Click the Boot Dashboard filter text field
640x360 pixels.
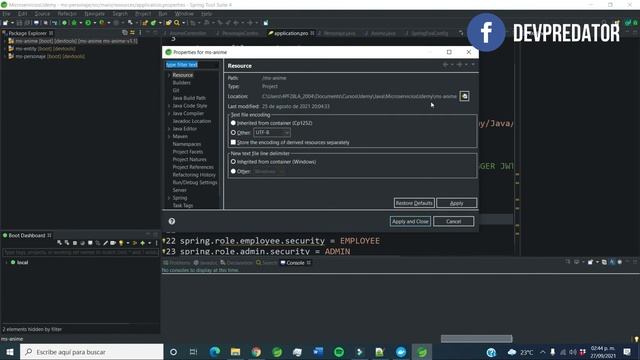80,252
